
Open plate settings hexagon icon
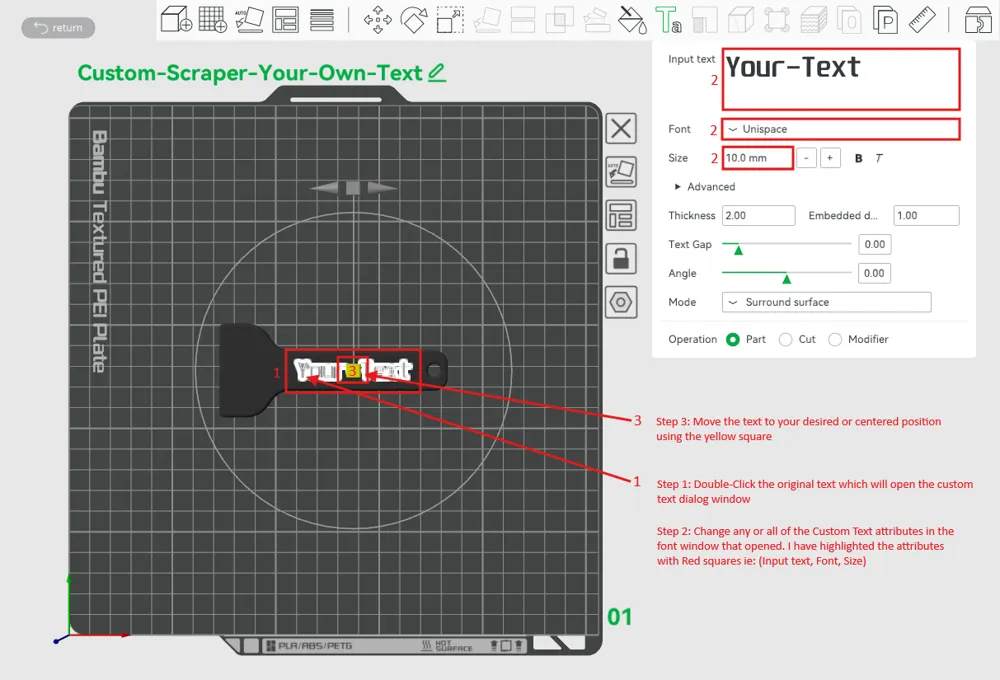621,302
